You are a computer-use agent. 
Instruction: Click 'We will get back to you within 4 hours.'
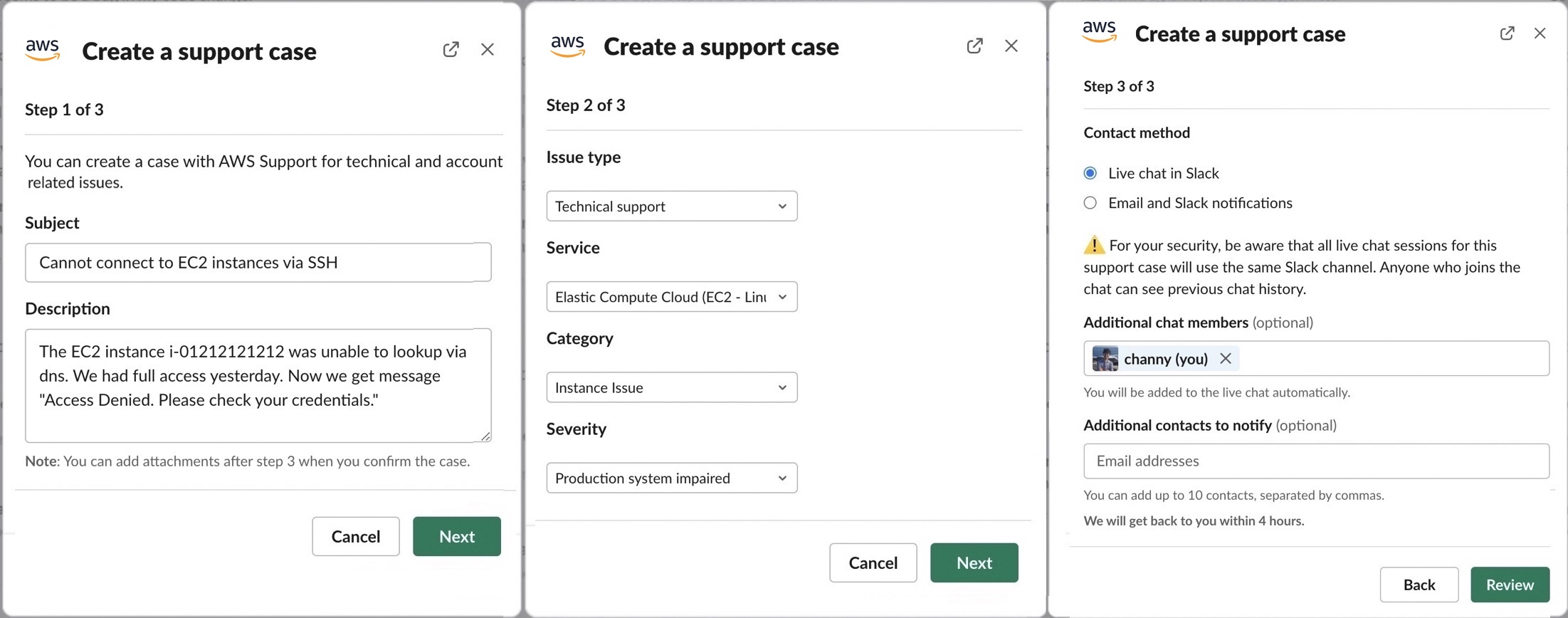click(1194, 520)
